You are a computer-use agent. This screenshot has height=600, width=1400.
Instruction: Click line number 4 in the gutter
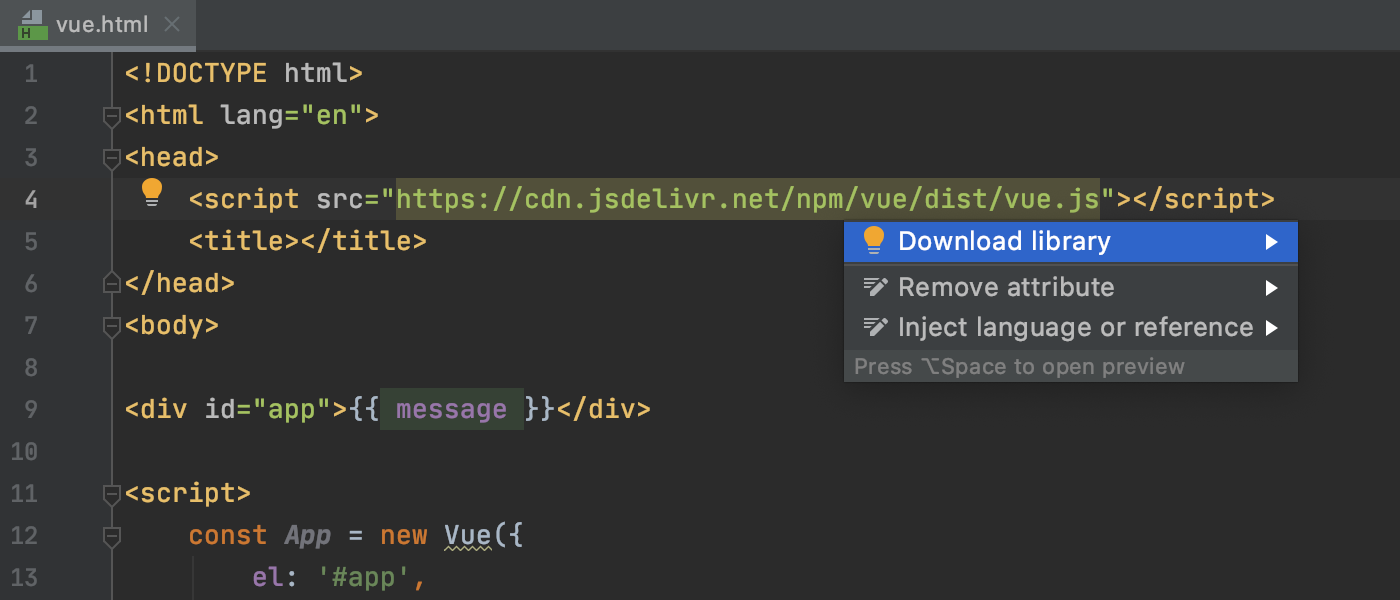[x=30, y=200]
